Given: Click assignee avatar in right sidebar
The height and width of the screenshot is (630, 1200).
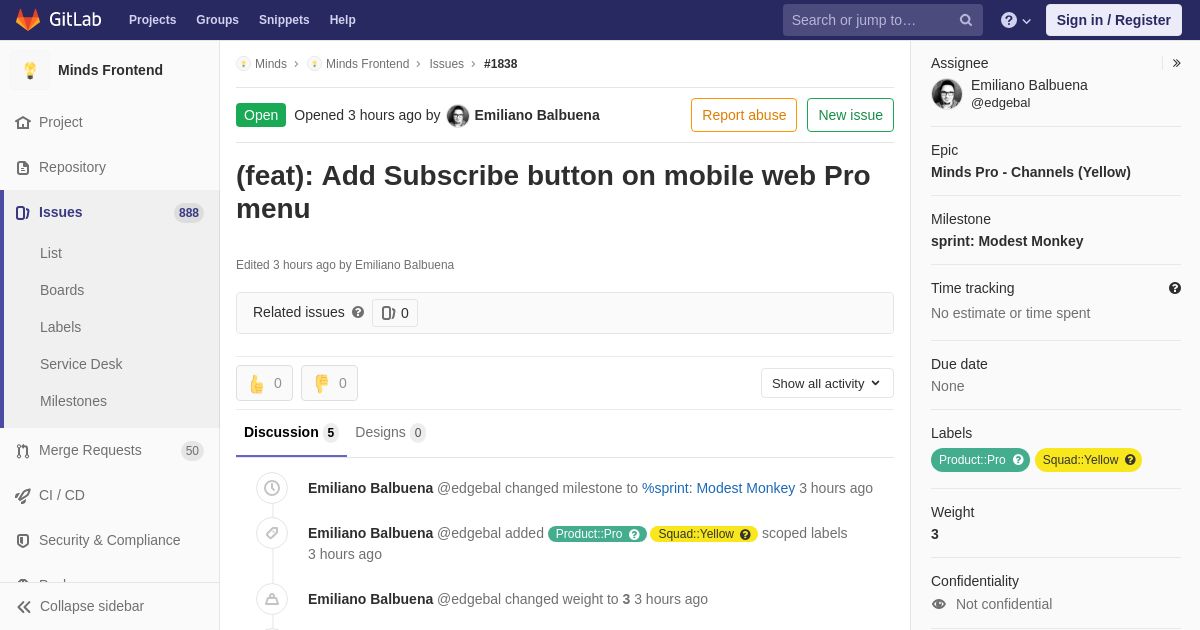Looking at the screenshot, I should pos(947,94).
